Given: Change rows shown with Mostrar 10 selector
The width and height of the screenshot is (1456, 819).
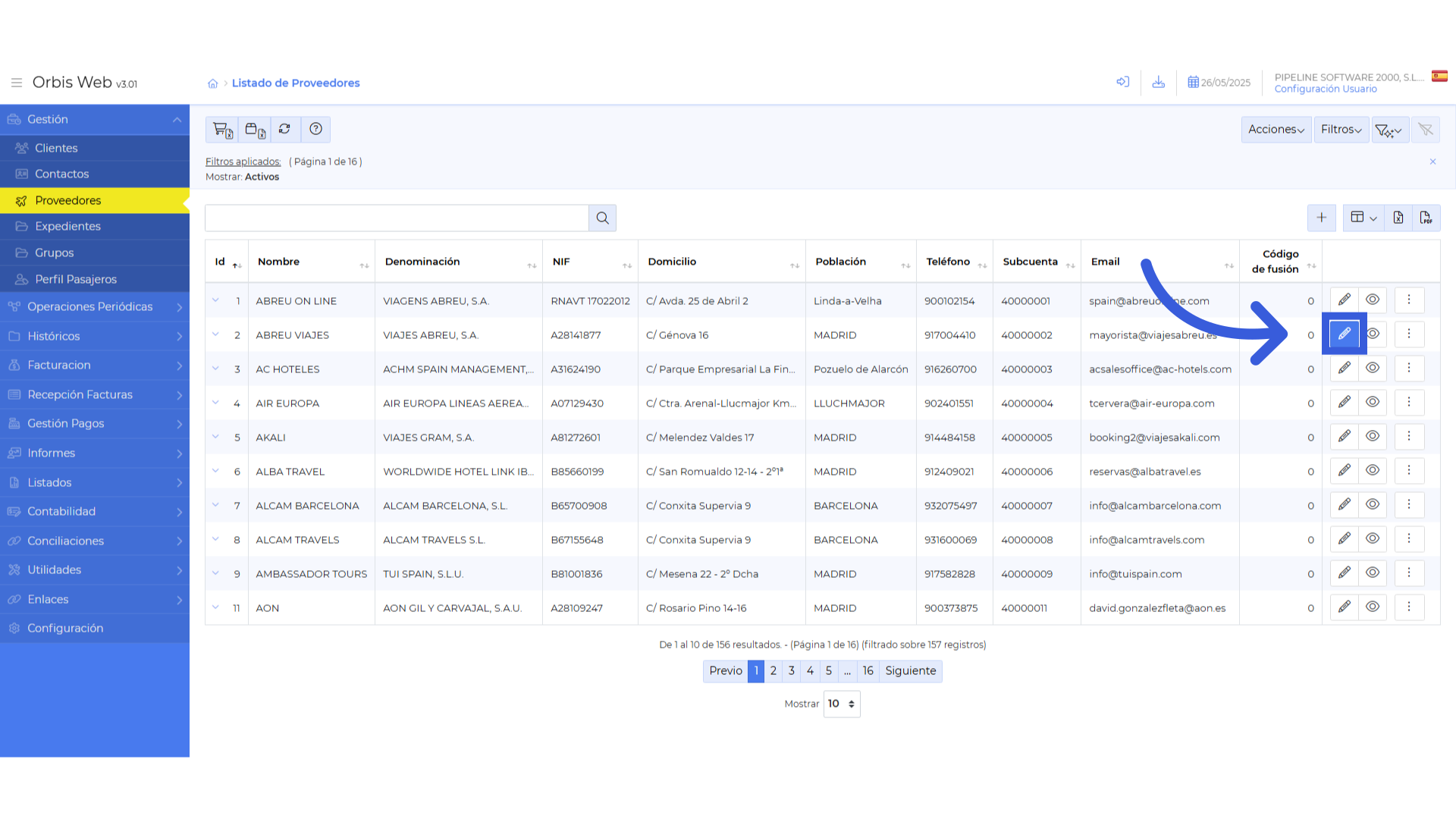Looking at the screenshot, I should coord(842,704).
